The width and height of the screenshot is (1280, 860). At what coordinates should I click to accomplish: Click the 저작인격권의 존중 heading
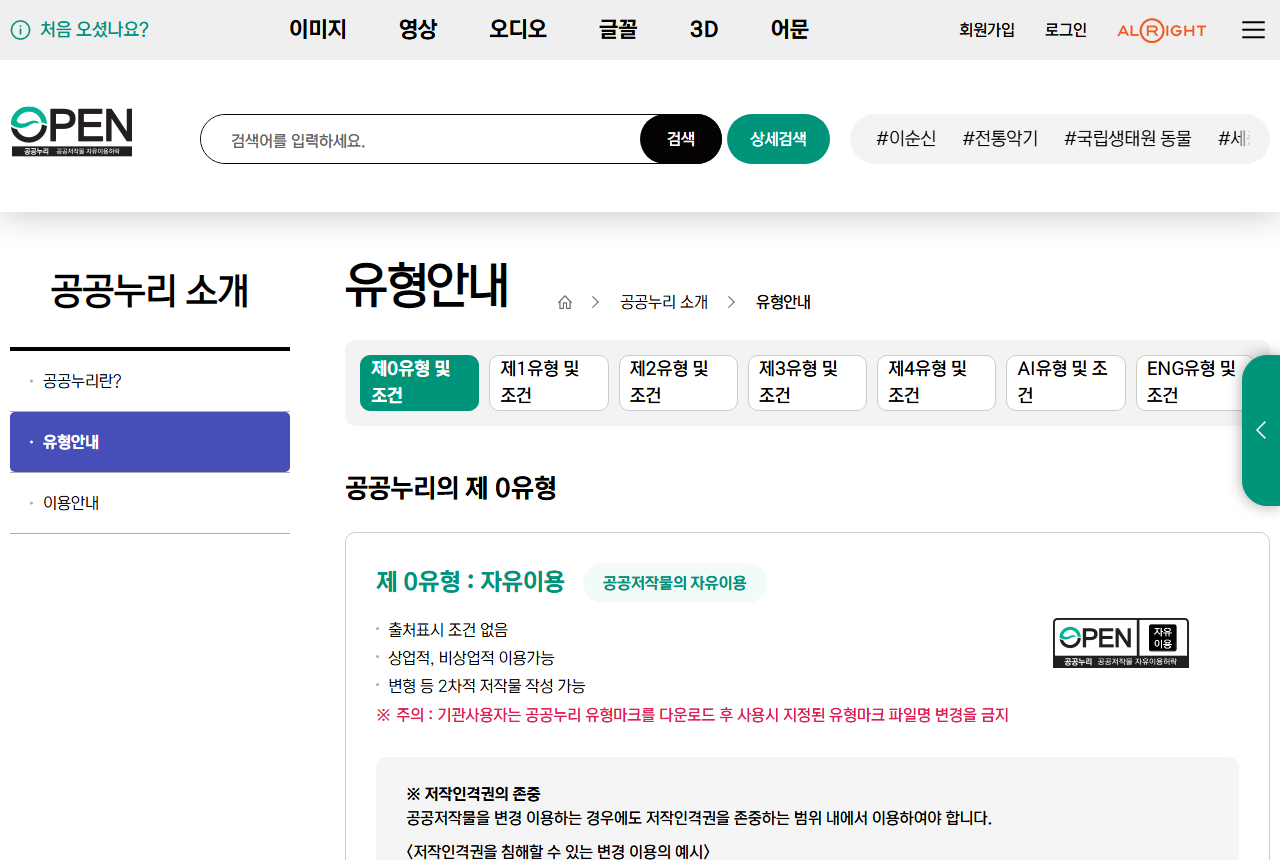(473, 794)
